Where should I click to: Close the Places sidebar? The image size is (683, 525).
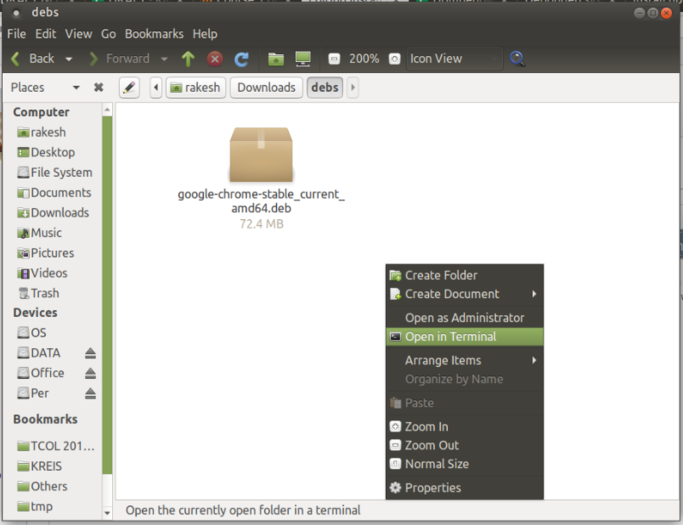coord(98,88)
